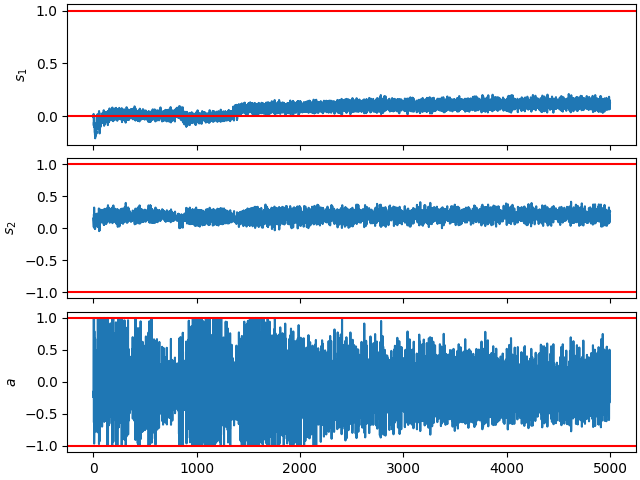The height and width of the screenshot is (480, 640).
Task: Click the blue s1 trace near 3000
Action: pos(404,105)
